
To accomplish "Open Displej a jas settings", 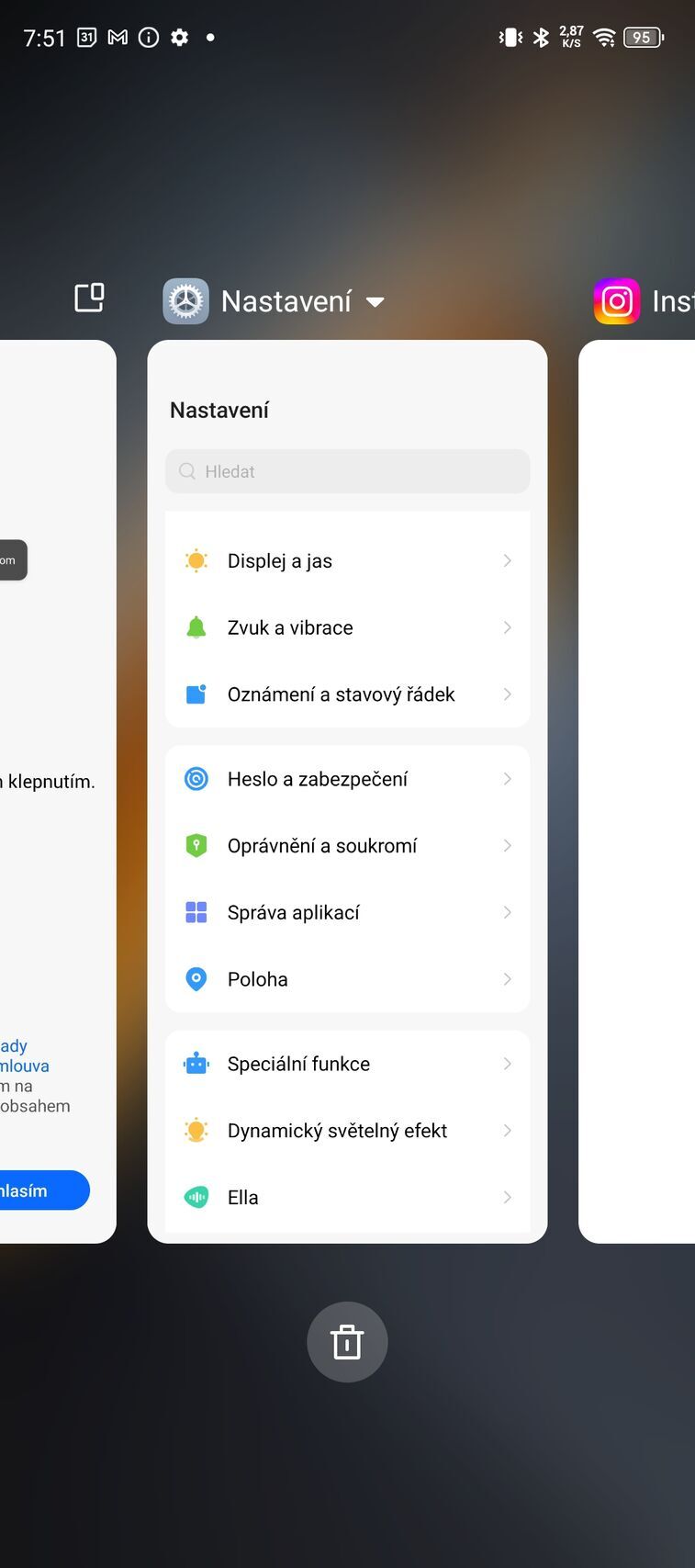I will coord(348,560).
